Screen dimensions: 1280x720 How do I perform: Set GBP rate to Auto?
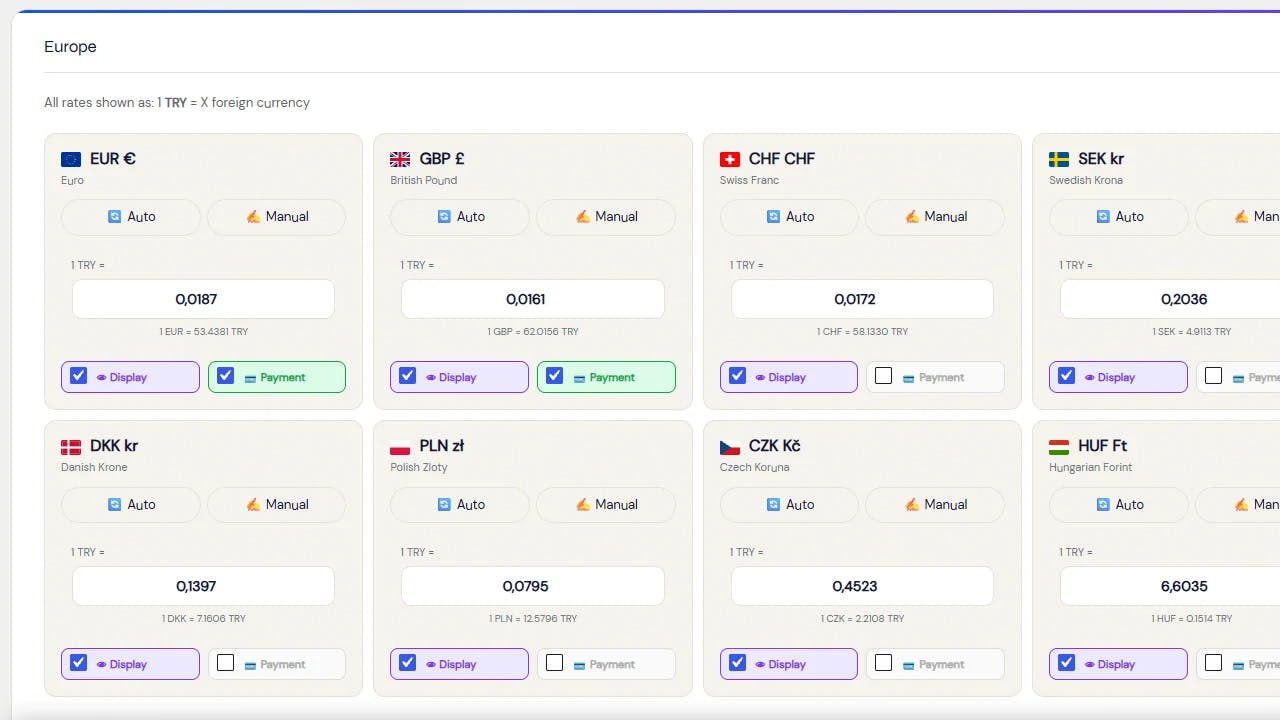pyautogui.click(x=460, y=217)
